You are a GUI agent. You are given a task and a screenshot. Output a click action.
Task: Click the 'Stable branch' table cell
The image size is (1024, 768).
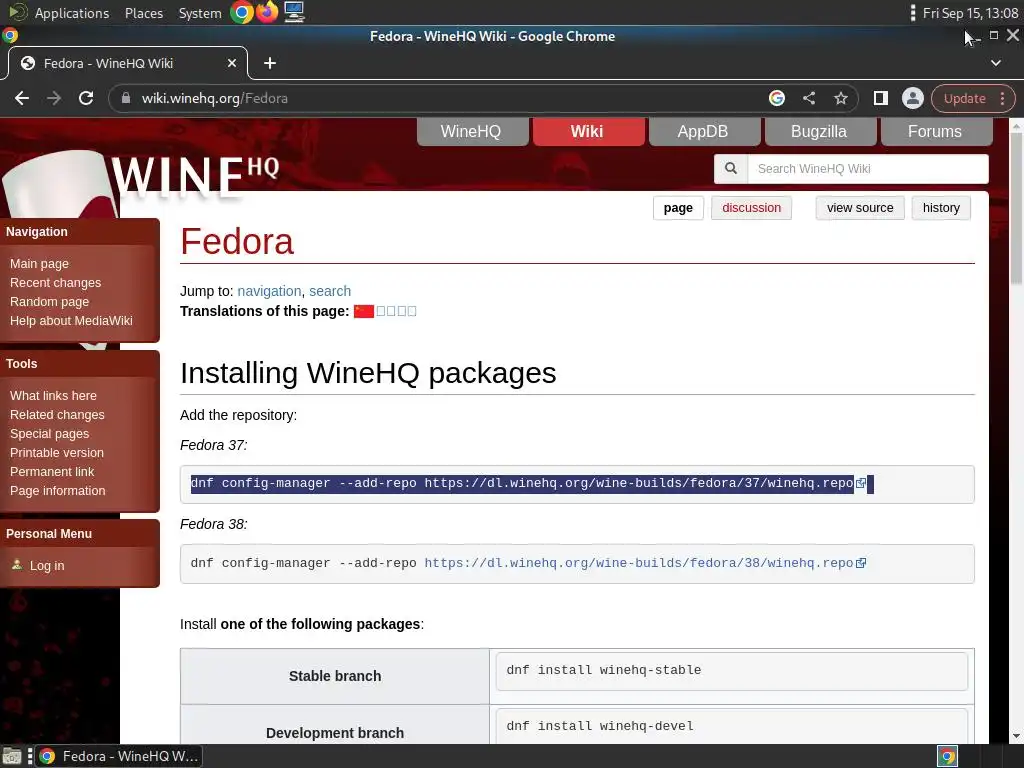pyautogui.click(x=335, y=676)
